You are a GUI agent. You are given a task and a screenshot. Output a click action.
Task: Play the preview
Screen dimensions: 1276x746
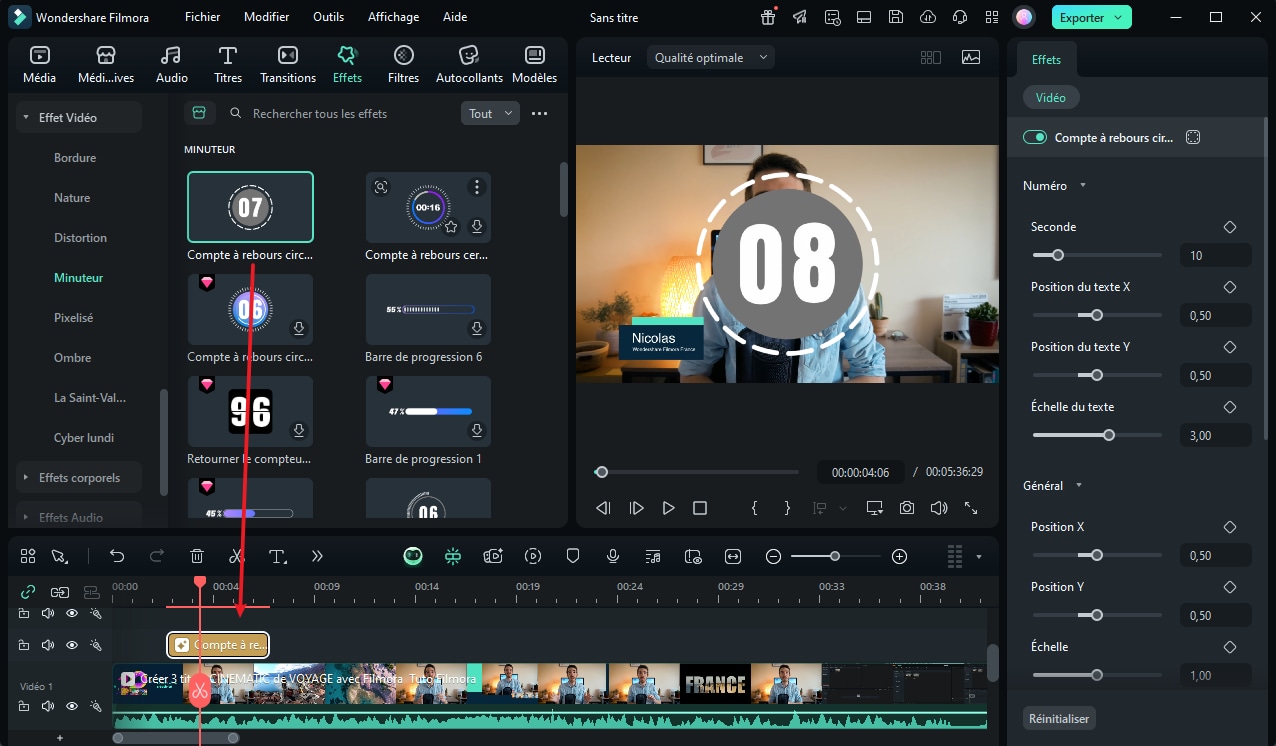point(668,508)
